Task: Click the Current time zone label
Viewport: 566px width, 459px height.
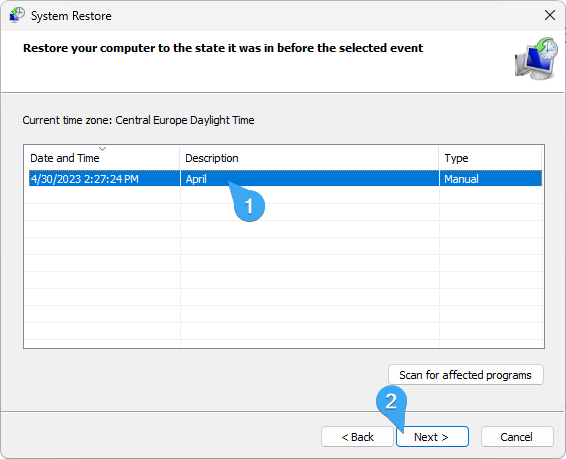Action: pos(138,120)
